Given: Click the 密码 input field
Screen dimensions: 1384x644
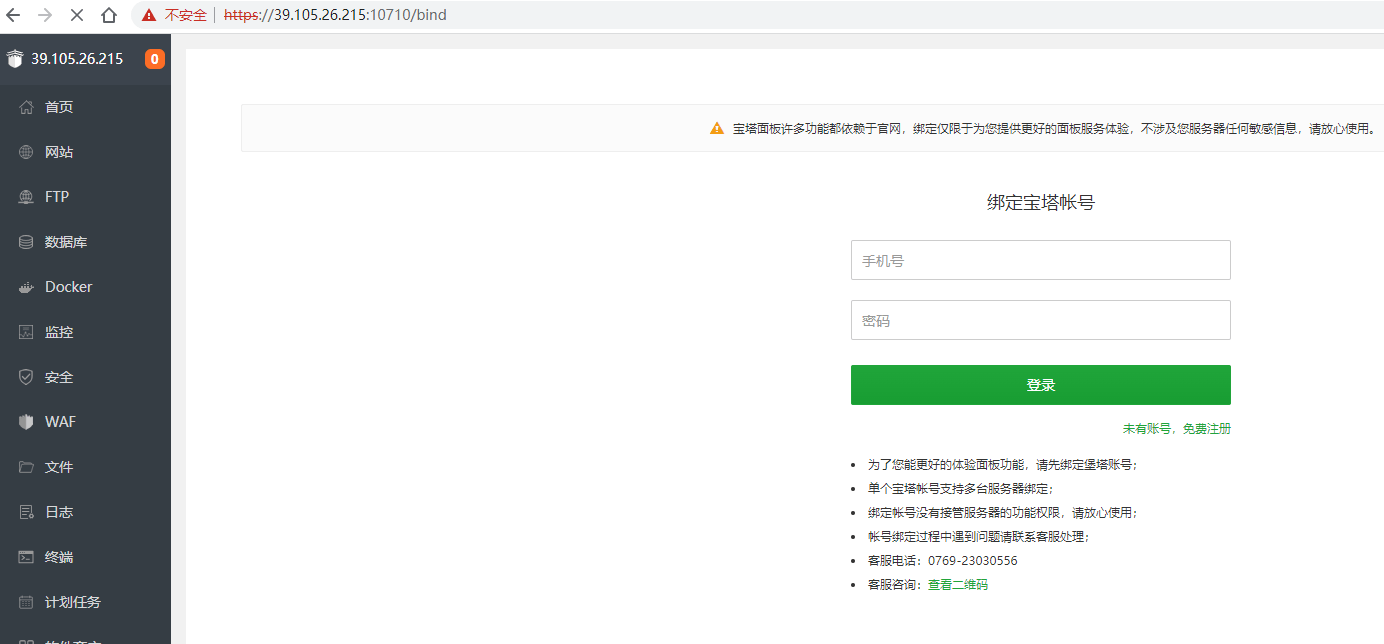Looking at the screenshot, I should click(x=1040, y=320).
